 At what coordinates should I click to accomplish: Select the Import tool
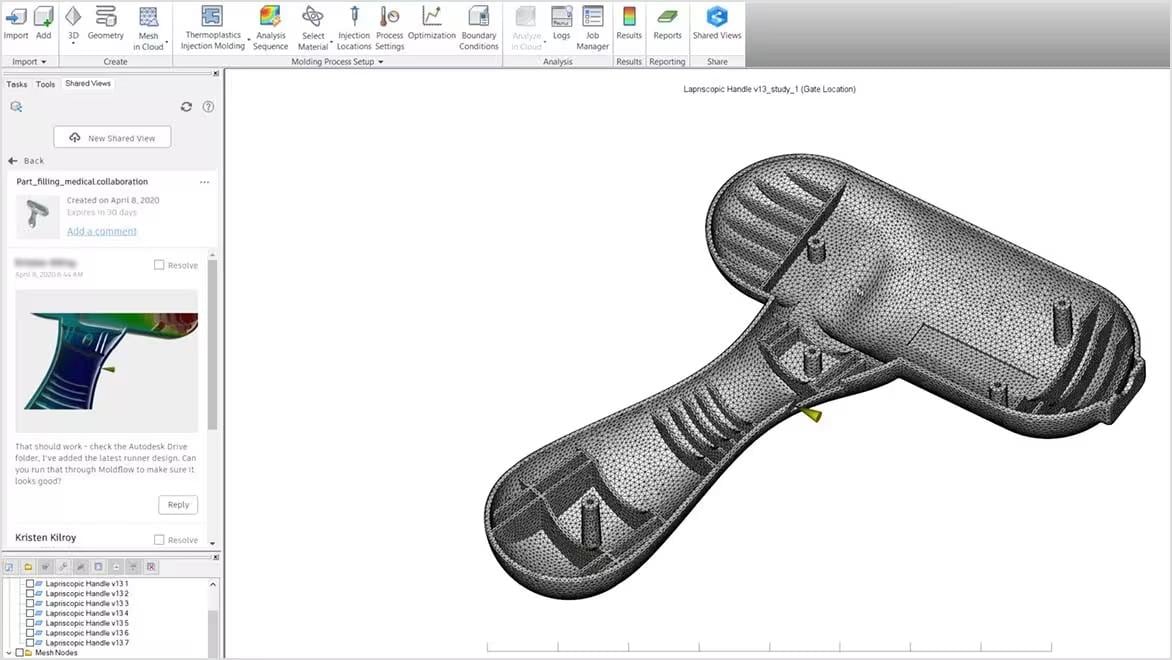click(16, 25)
